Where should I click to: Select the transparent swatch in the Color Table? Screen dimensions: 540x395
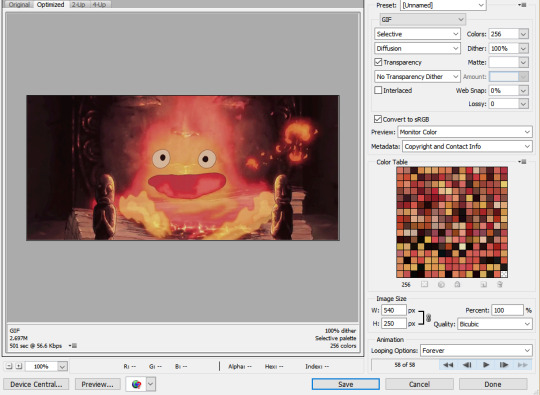[504, 274]
